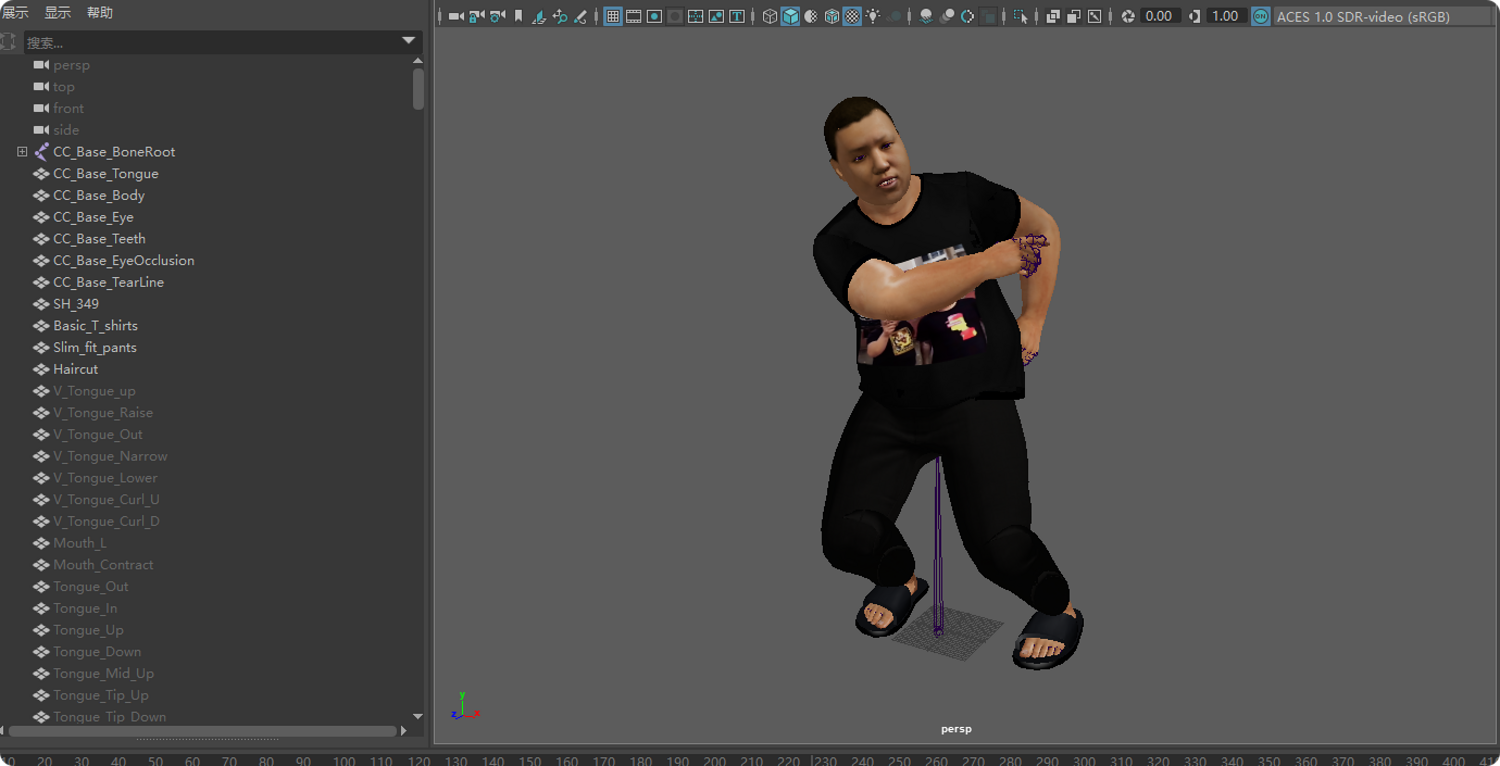The height and width of the screenshot is (766, 1500).
Task: Click the Isolate Select icon
Action: coord(1020,16)
